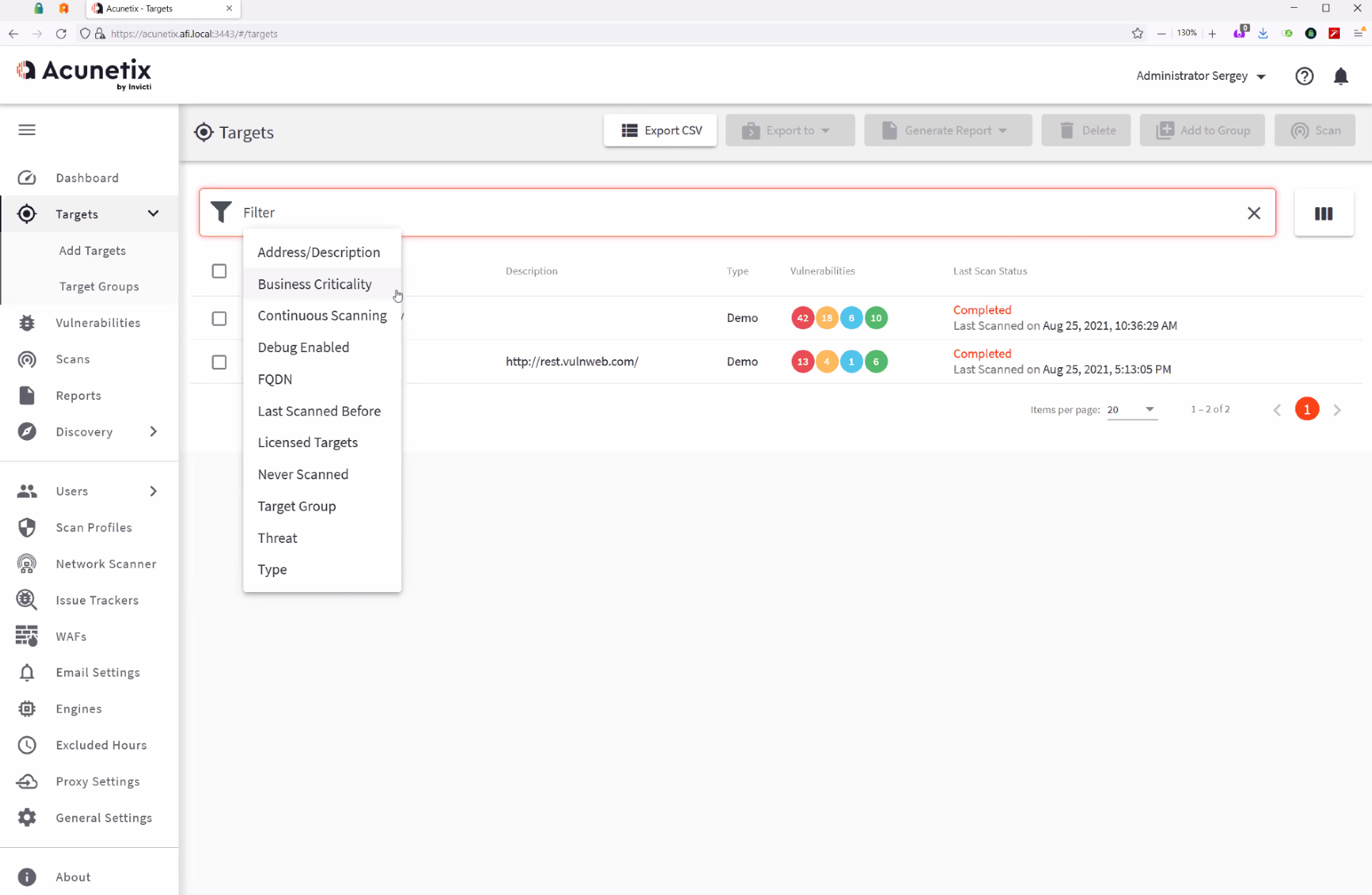Clear the filter with the X icon
The height and width of the screenshot is (895, 1372).
[1253, 213]
